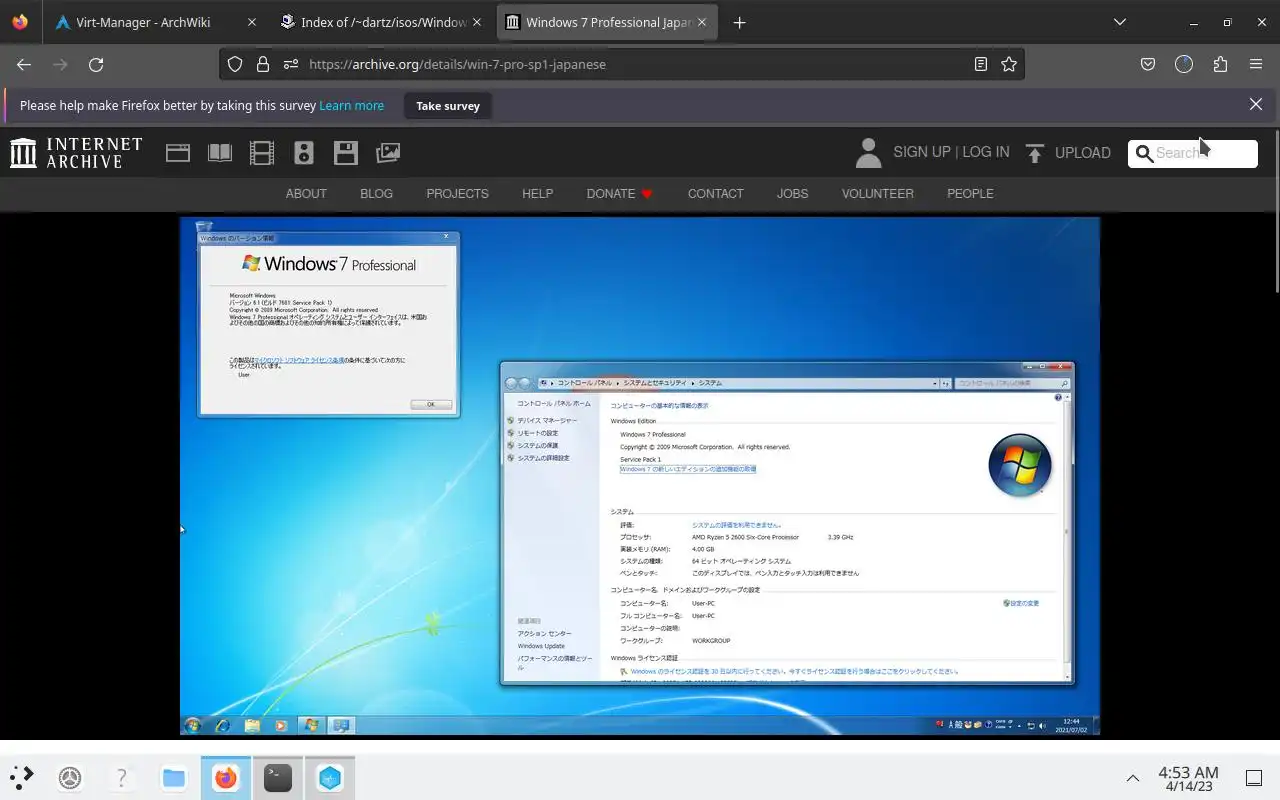
Task: Open the JOBS menu item
Action: click(x=792, y=193)
